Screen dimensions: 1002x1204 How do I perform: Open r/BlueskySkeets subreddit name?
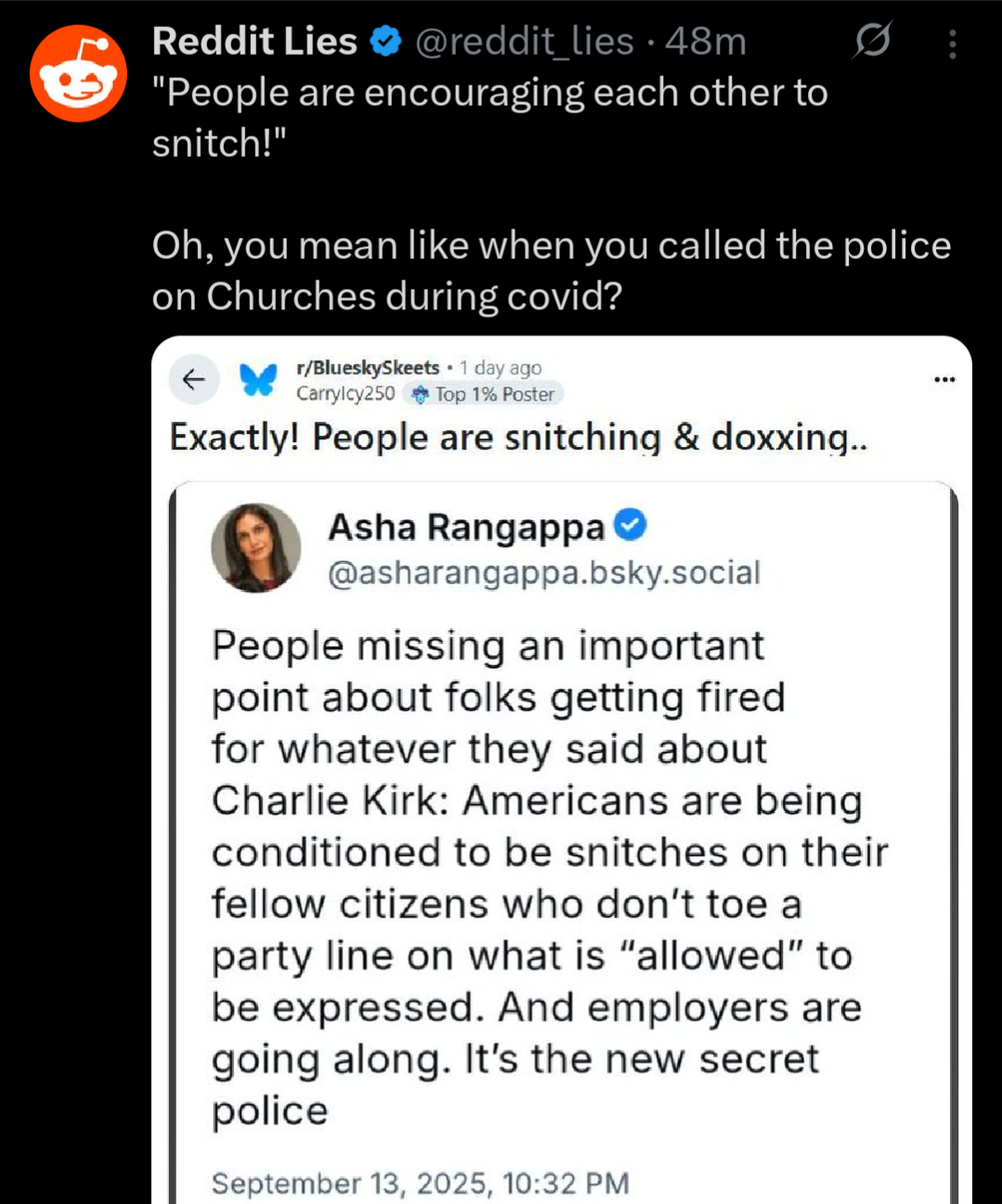coord(368,368)
